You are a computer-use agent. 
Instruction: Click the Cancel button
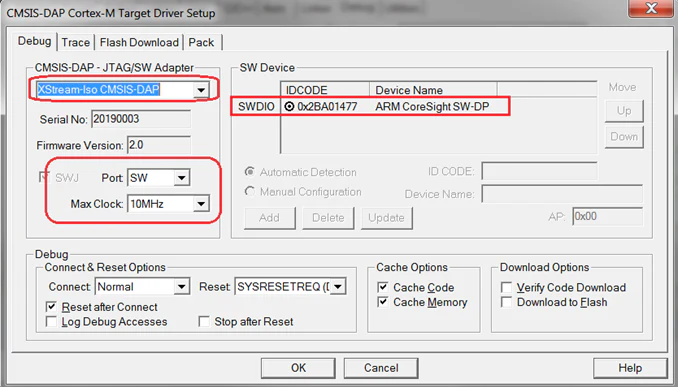click(381, 368)
